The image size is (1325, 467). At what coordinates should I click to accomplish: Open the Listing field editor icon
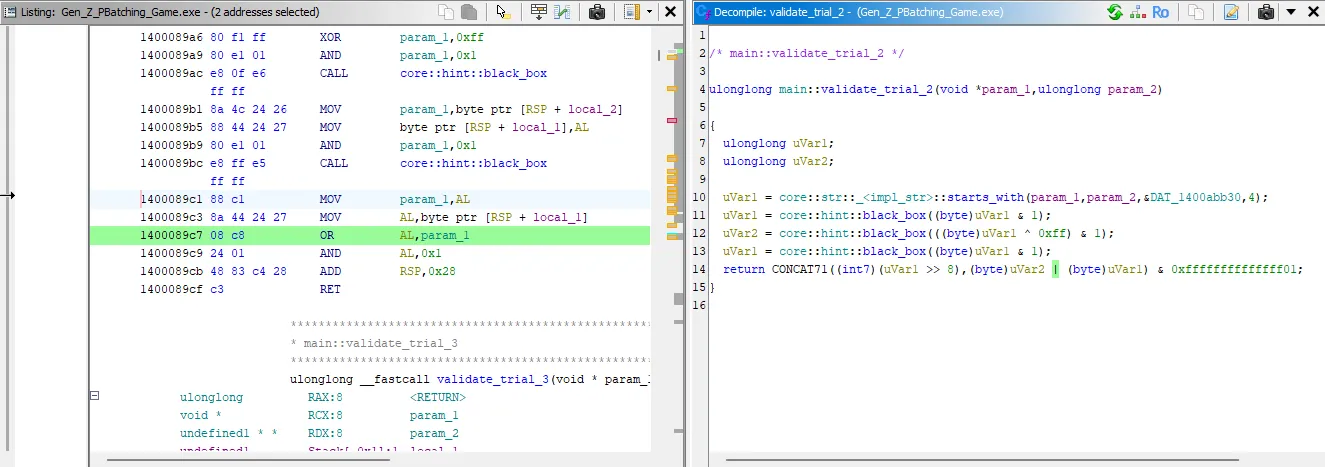point(539,12)
